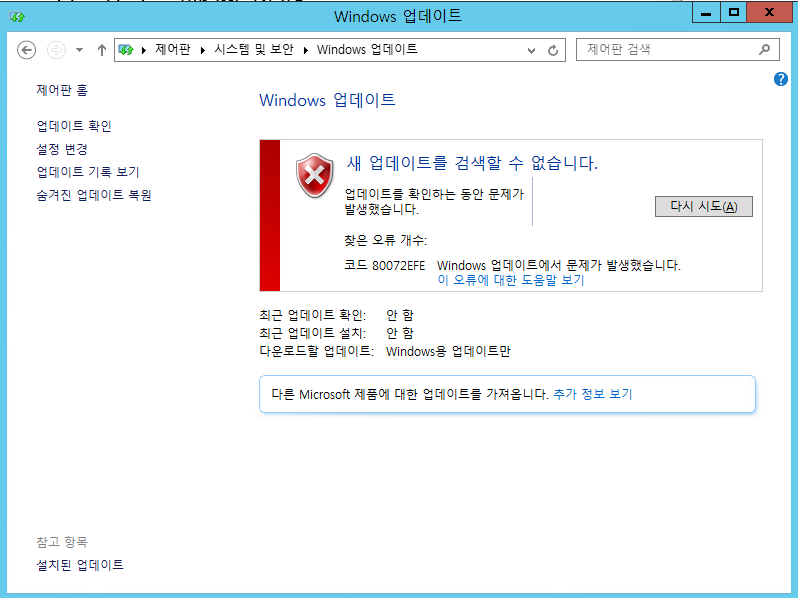Click the title bar Windows Update icon
The width and height of the screenshot is (798, 598).
(x=17, y=17)
